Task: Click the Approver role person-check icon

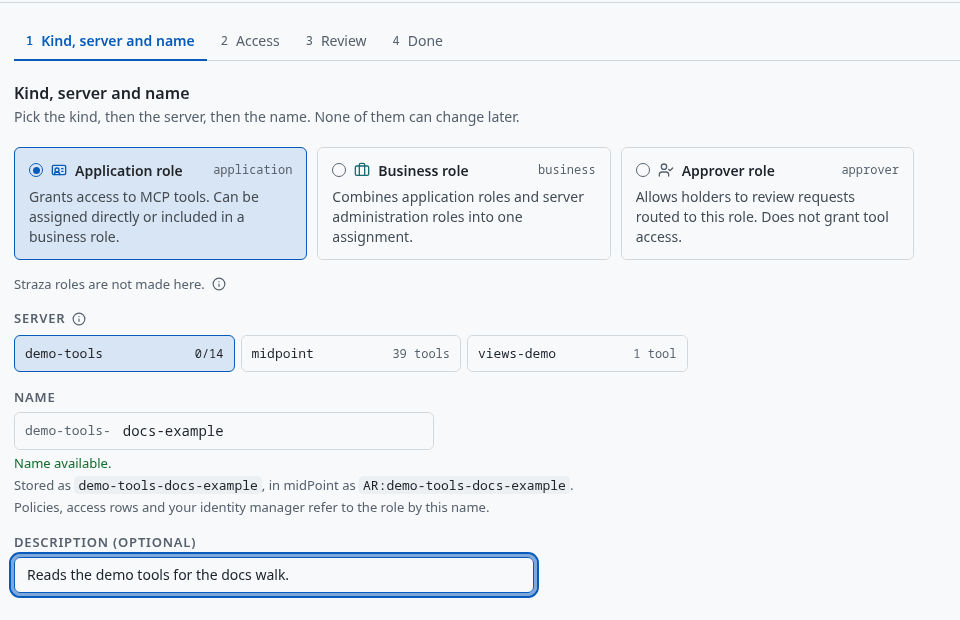Action: tap(666, 170)
